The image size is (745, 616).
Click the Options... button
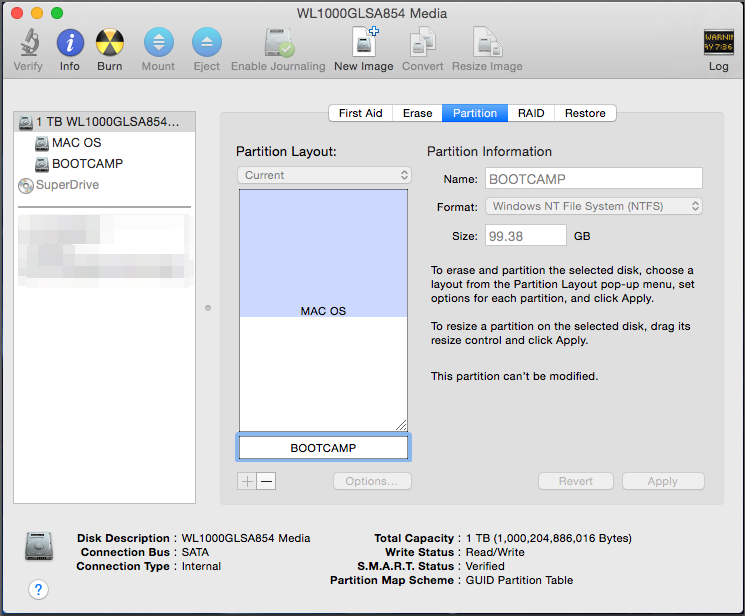371,481
